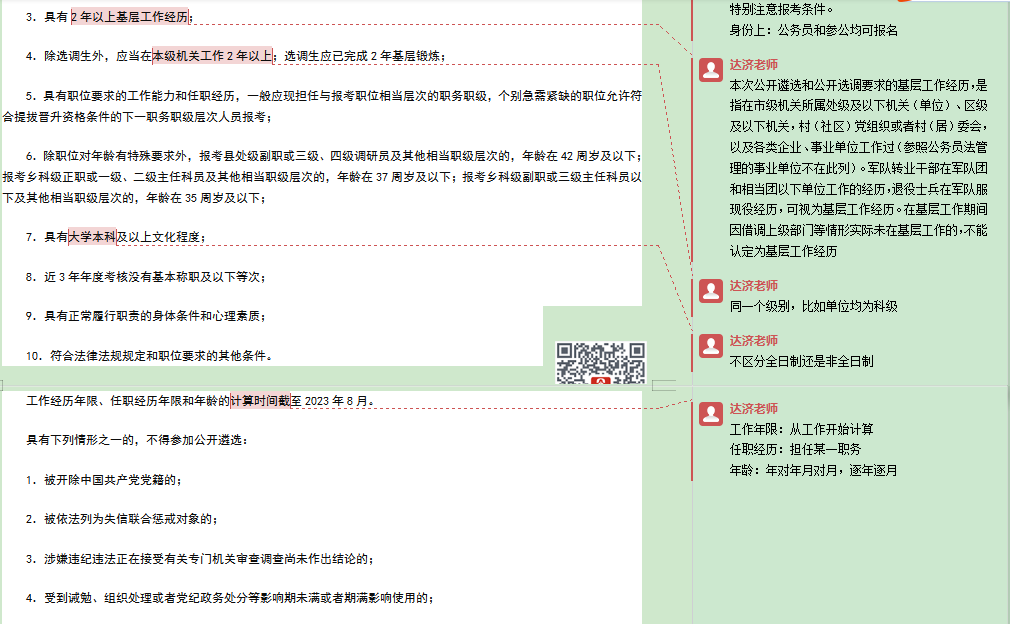This screenshot has height=624, width=1010.
Task: Click avatar icon beside 不区分全日制 comment
Action: point(711,345)
